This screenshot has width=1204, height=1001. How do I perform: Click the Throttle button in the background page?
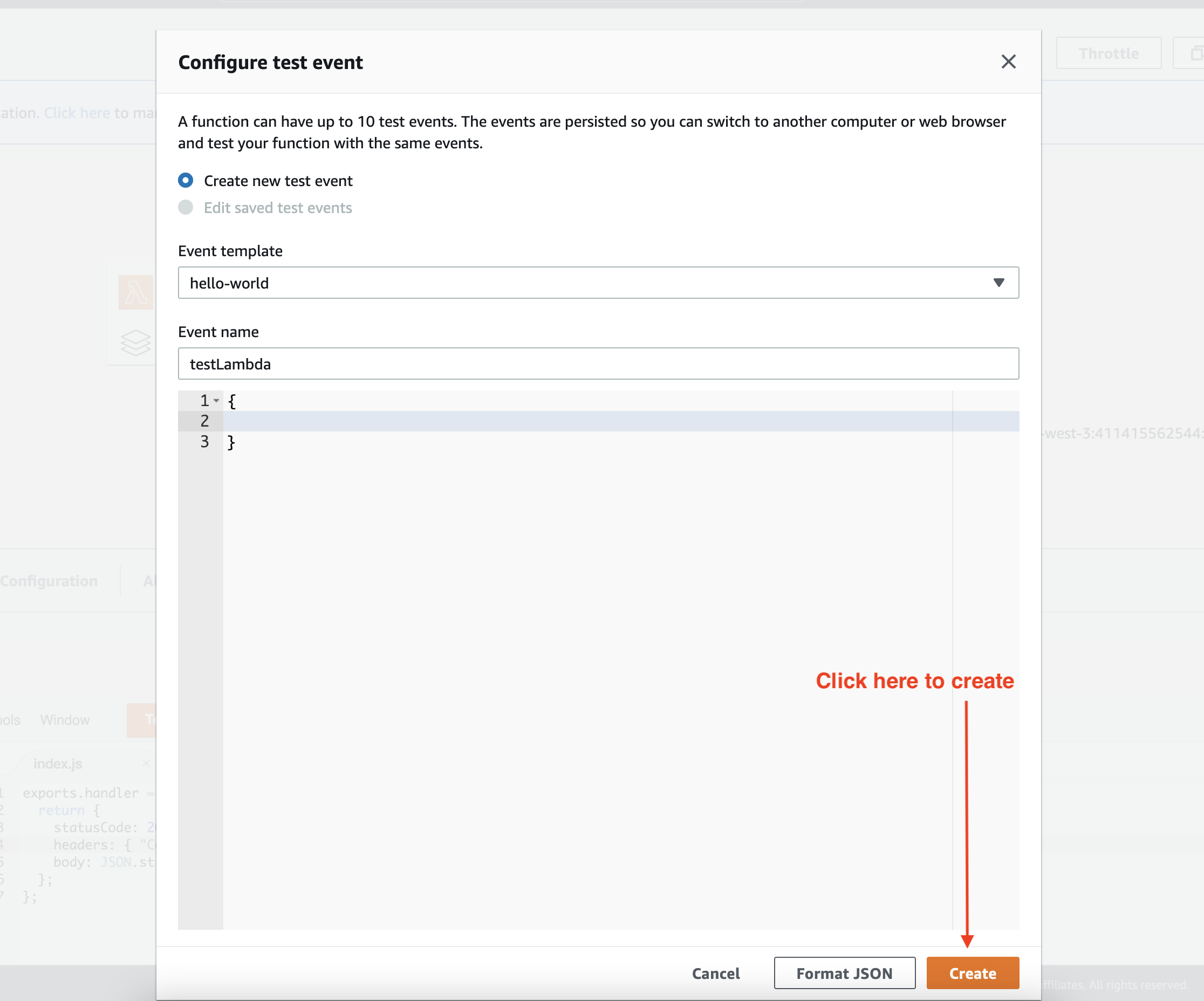coord(1109,53)
